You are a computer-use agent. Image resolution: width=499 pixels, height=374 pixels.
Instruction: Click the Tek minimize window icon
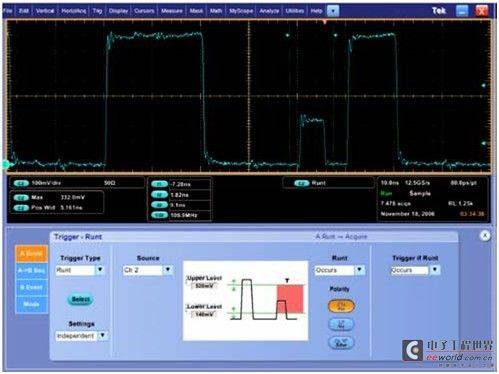tap(462, 11)
